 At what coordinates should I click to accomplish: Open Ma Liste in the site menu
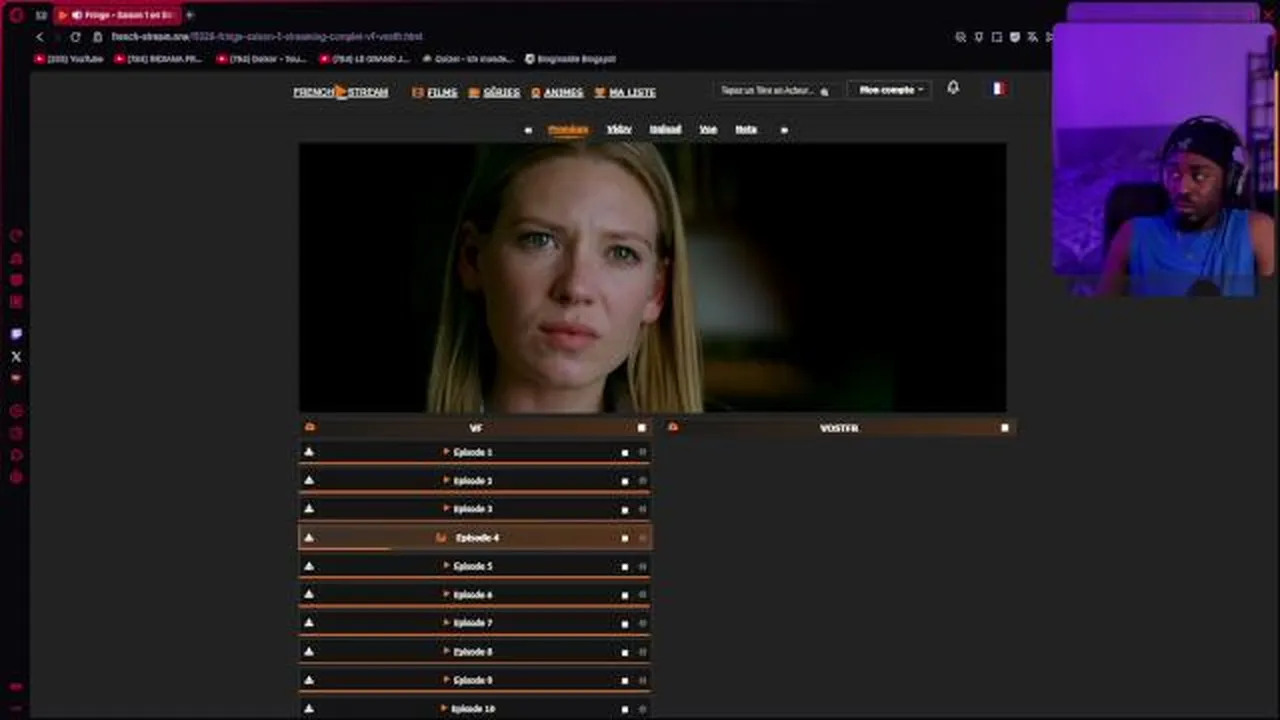point(625,92)
